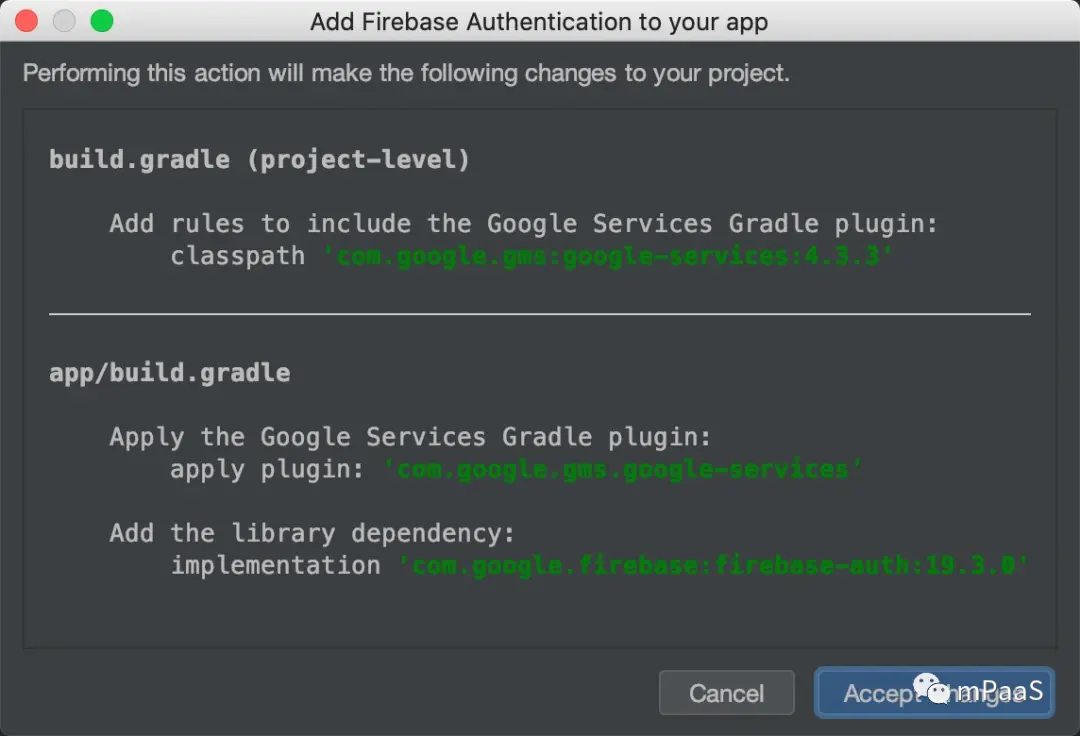Select the green 'com.google.gms.google-services' plugin string

tap(622, 470)
